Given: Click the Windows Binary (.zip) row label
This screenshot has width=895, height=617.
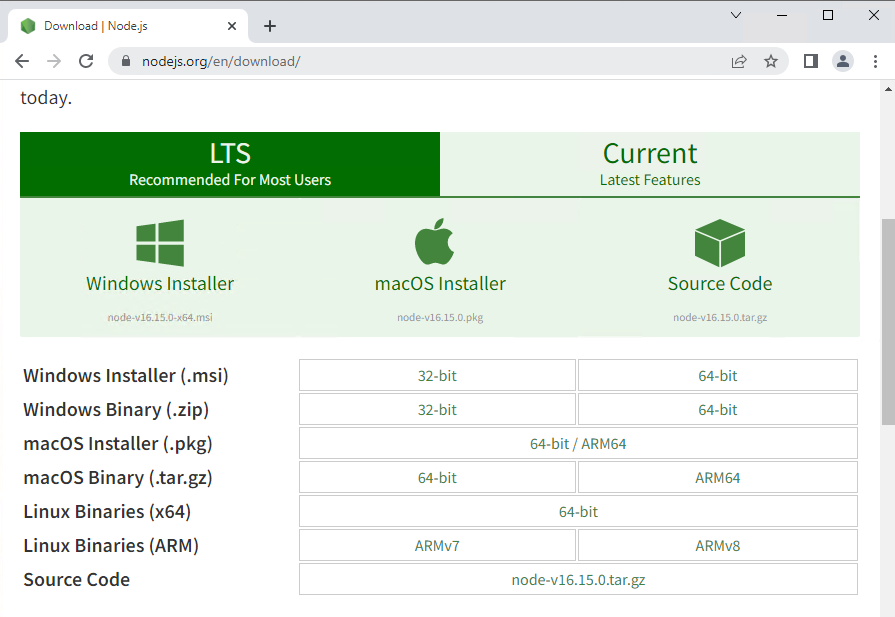Looking at the screenshot, I should pyautogui.click(x=116, y=410).
